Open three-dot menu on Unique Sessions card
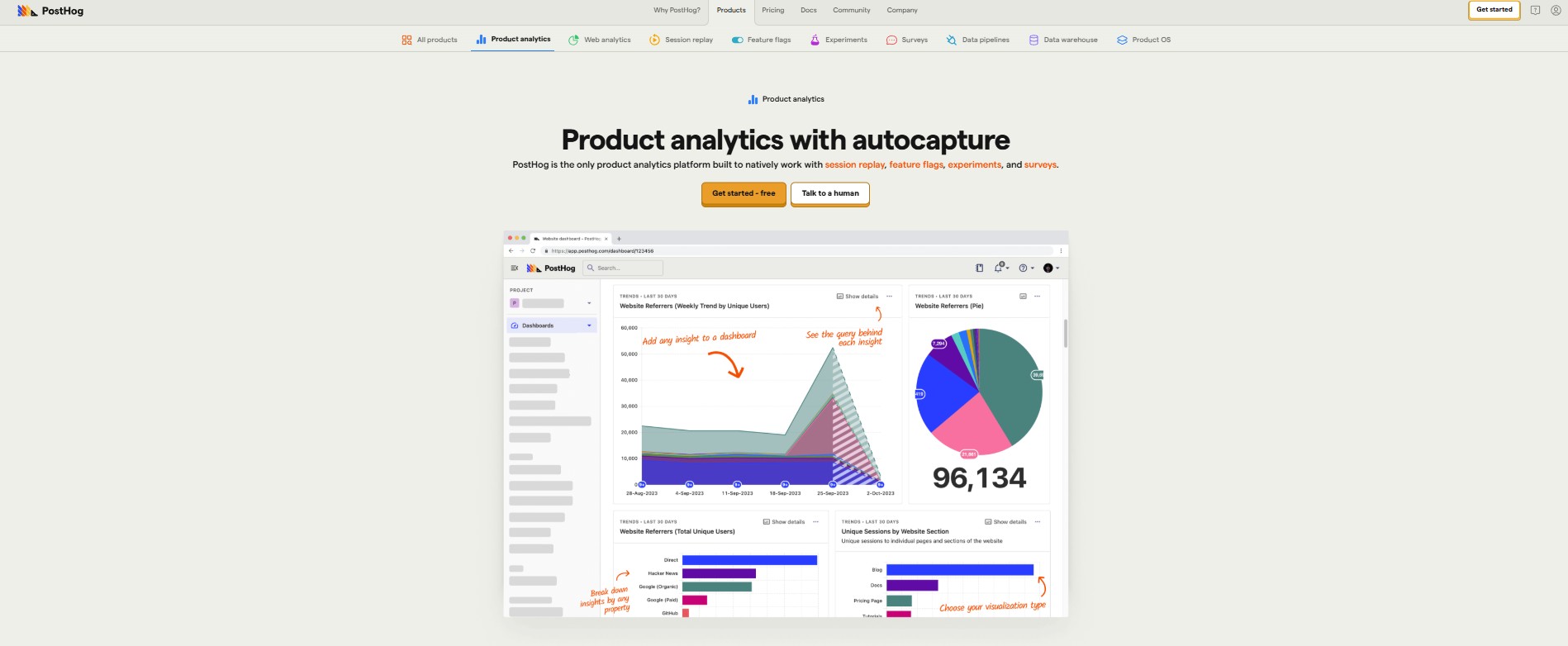Screen dimensions: 1568x646 tap(1038, 521)
